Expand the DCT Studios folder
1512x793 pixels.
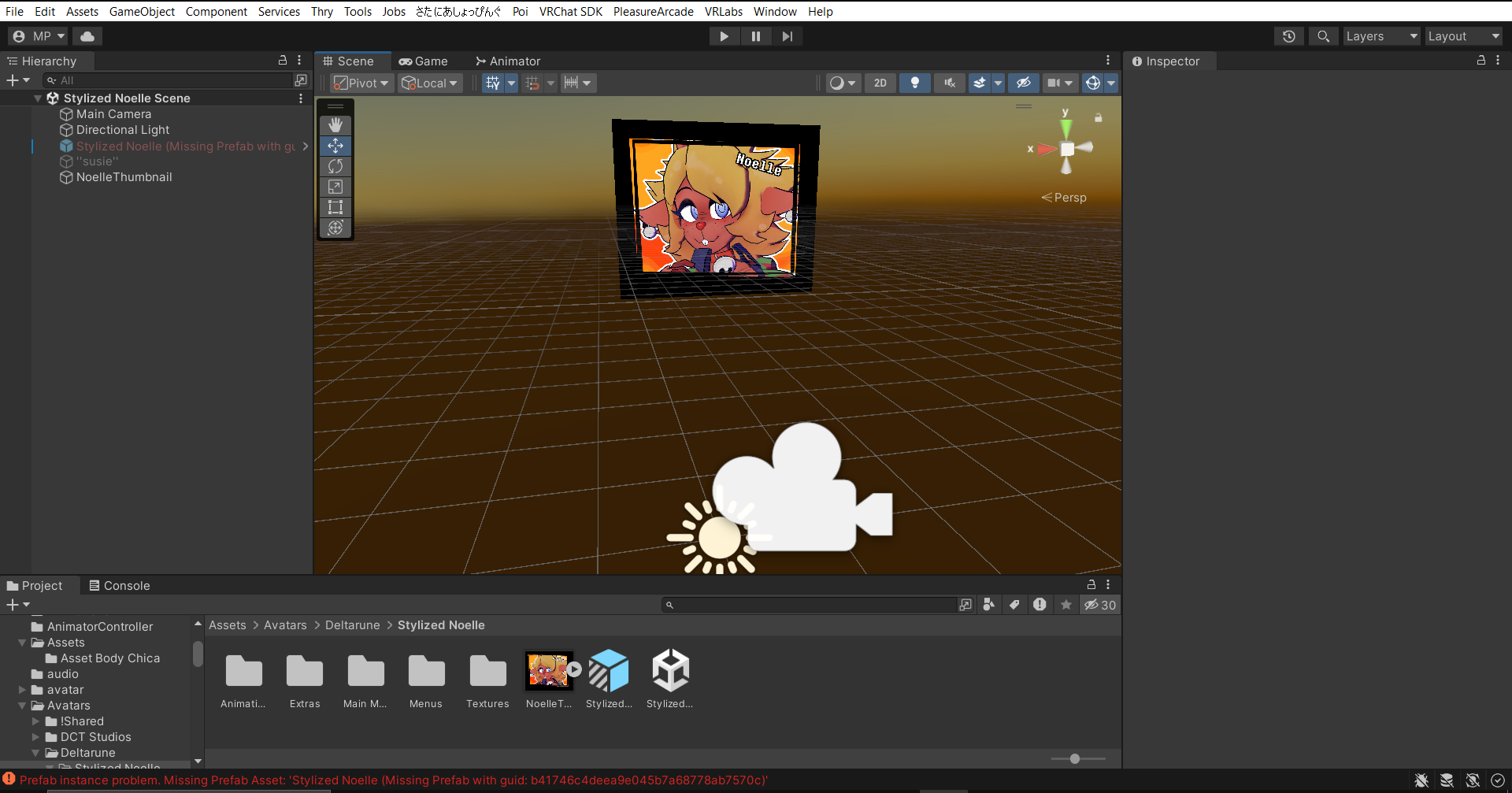tap(35, 737)
